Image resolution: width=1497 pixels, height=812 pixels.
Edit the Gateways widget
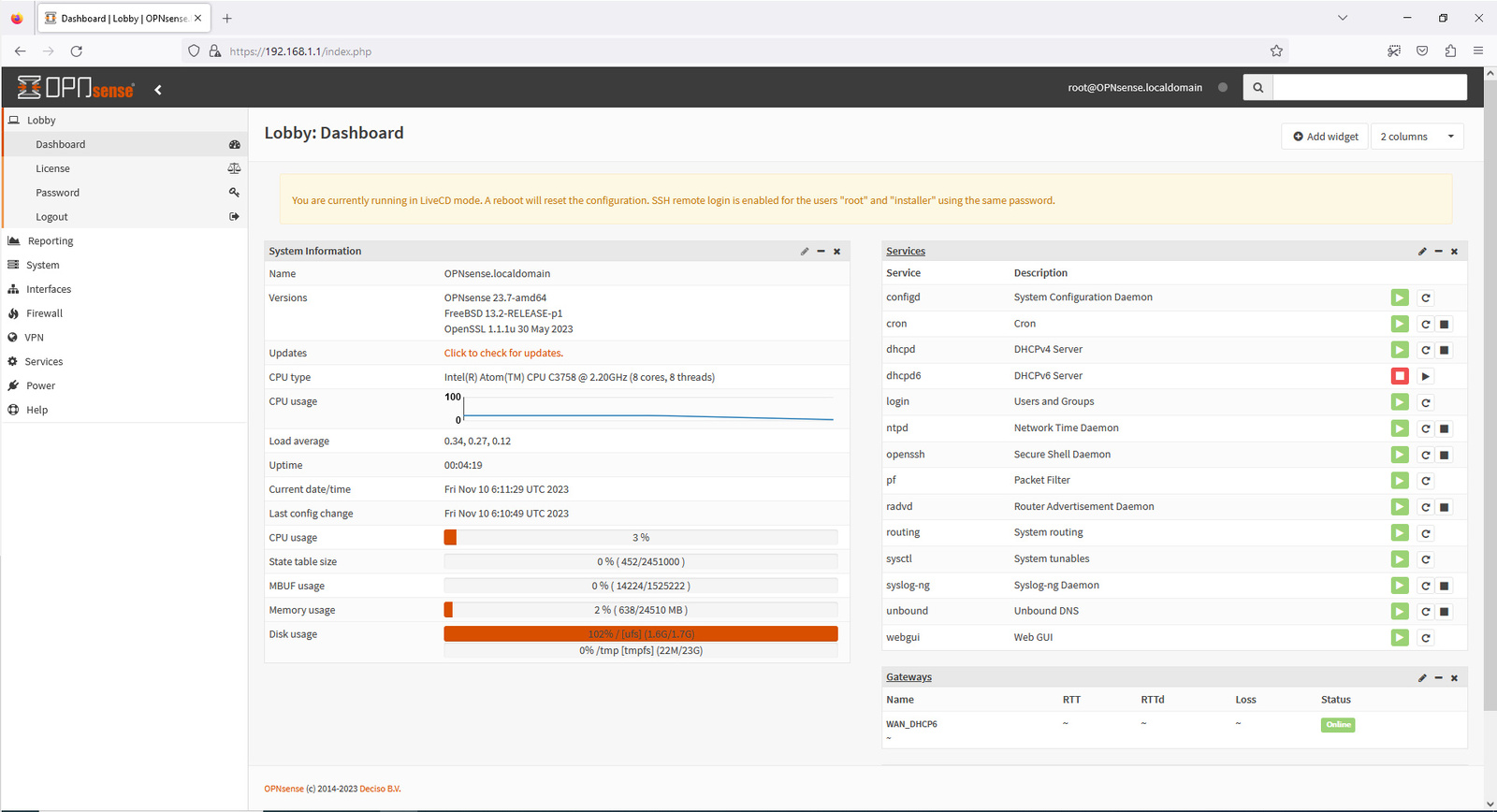coord(1422,677)
